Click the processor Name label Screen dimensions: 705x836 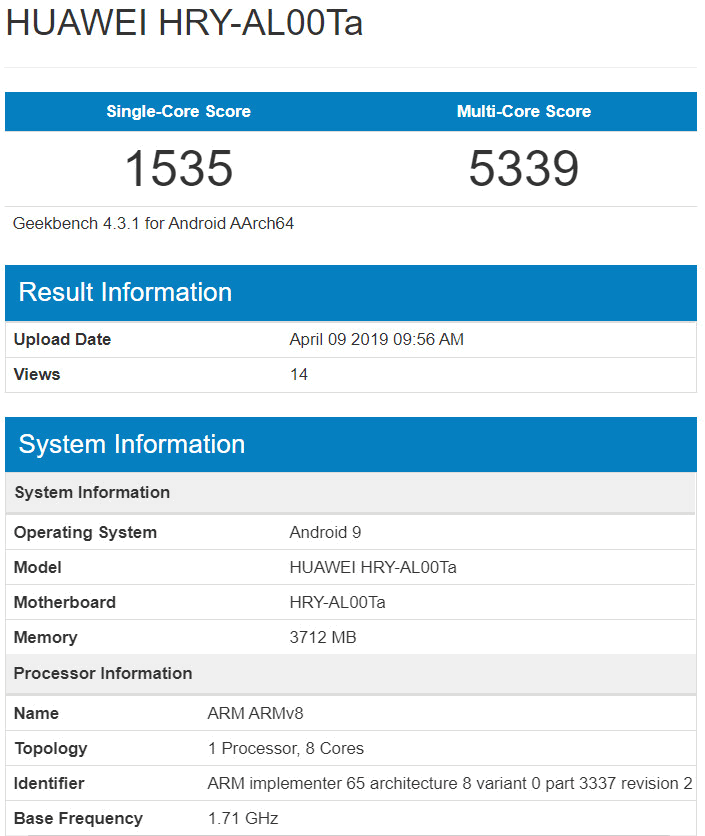point(36,713)
